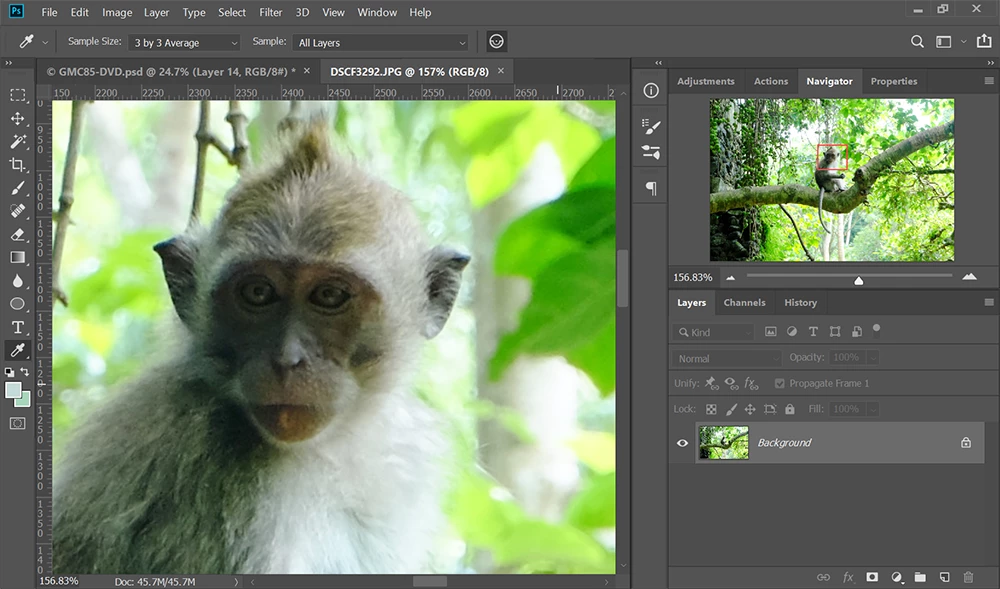Image resolution: width=1000 pixels, height=589 pixels.
Task: Select the Horizontal Type tool
Action: (x=18, y=327)
